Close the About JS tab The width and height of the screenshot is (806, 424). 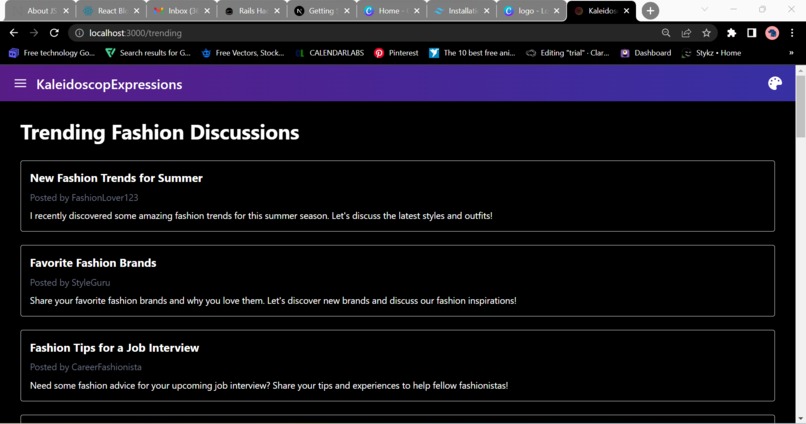(66, 11)
